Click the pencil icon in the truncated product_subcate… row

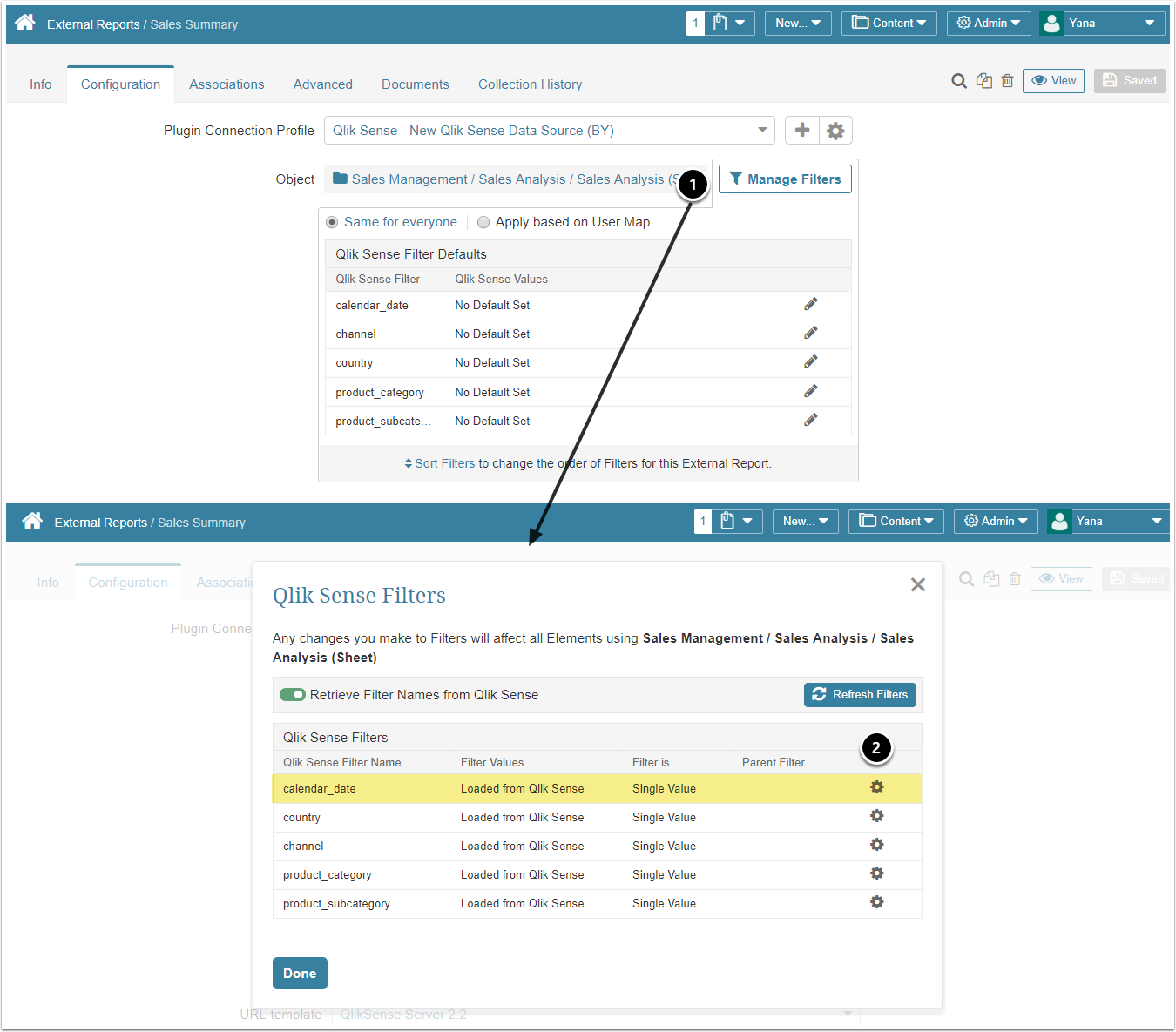pyautogui.click(x=811, y=420)
